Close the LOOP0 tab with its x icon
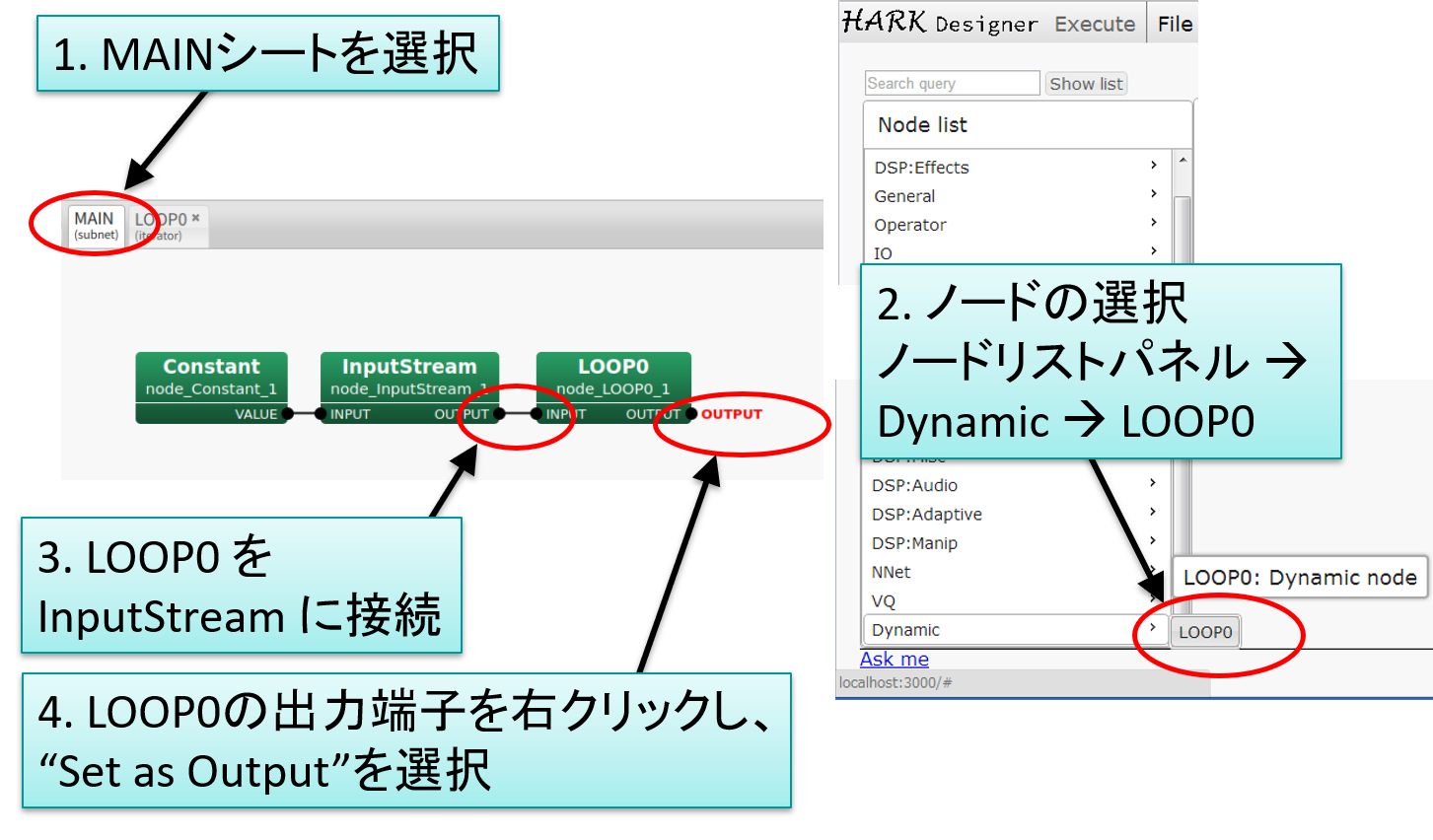 195,218
